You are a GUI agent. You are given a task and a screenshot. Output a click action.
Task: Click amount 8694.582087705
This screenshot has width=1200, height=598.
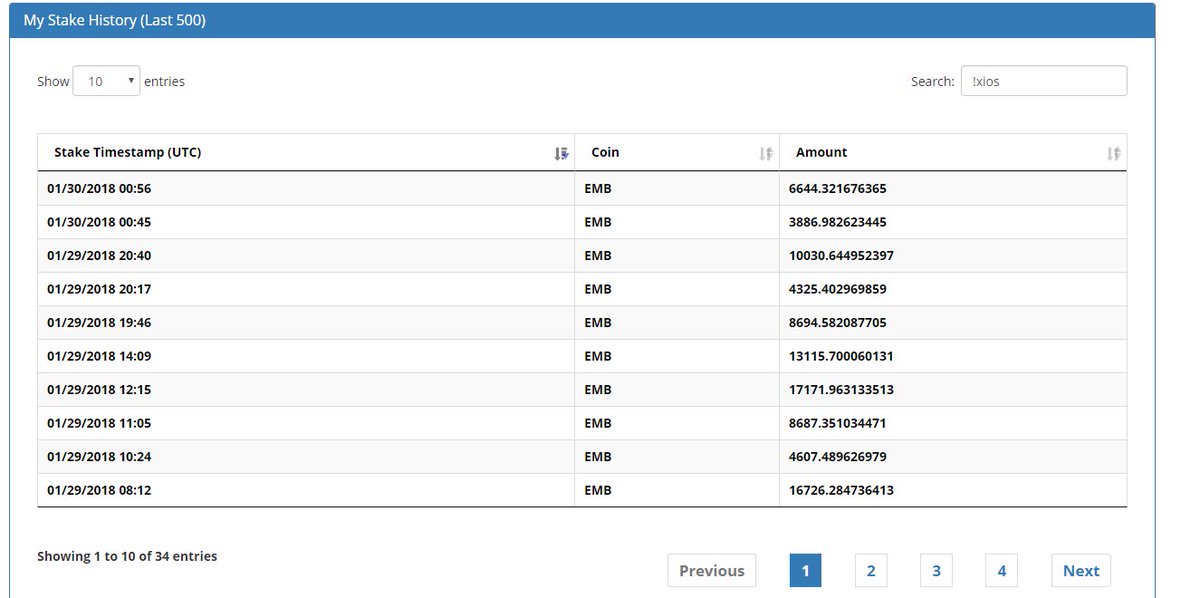coord(837,322)
